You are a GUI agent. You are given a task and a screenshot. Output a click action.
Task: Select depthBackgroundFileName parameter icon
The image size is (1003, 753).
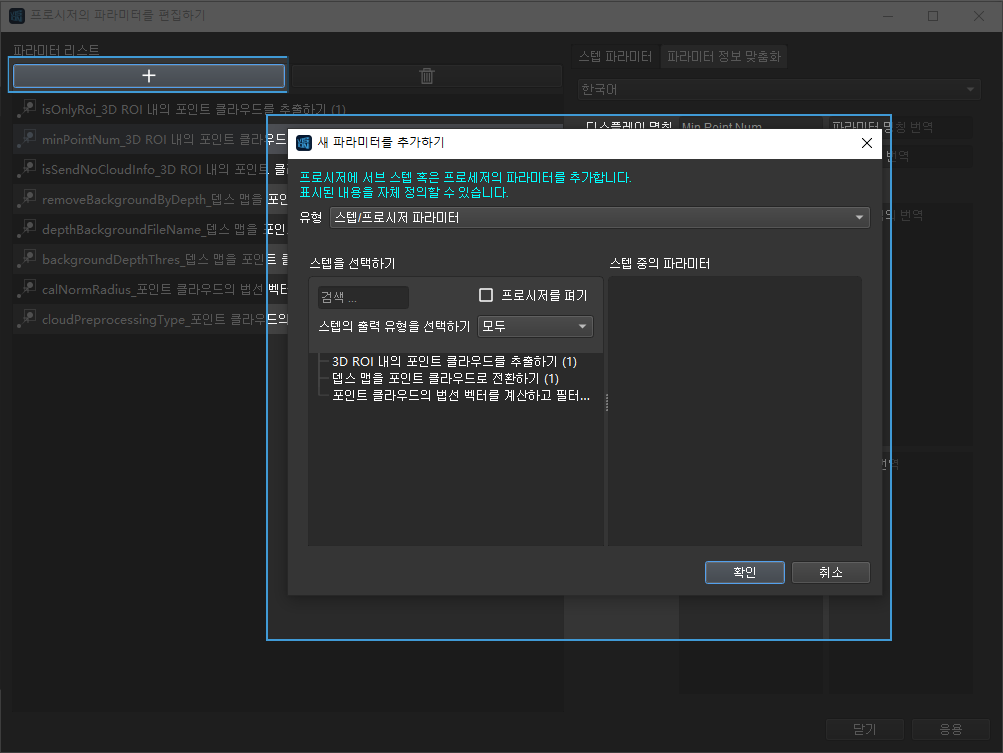(x=28, y=228)
